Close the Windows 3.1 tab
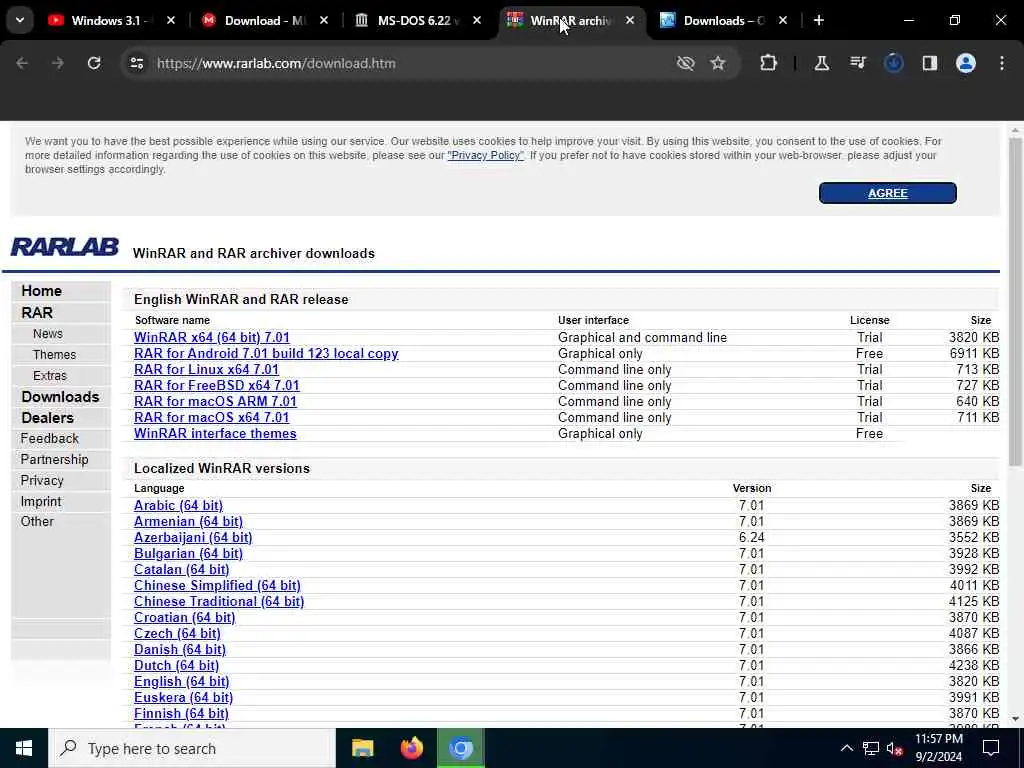Viewport: 1024px width, 768px height. pyautogui.click(x=171, y=21)
